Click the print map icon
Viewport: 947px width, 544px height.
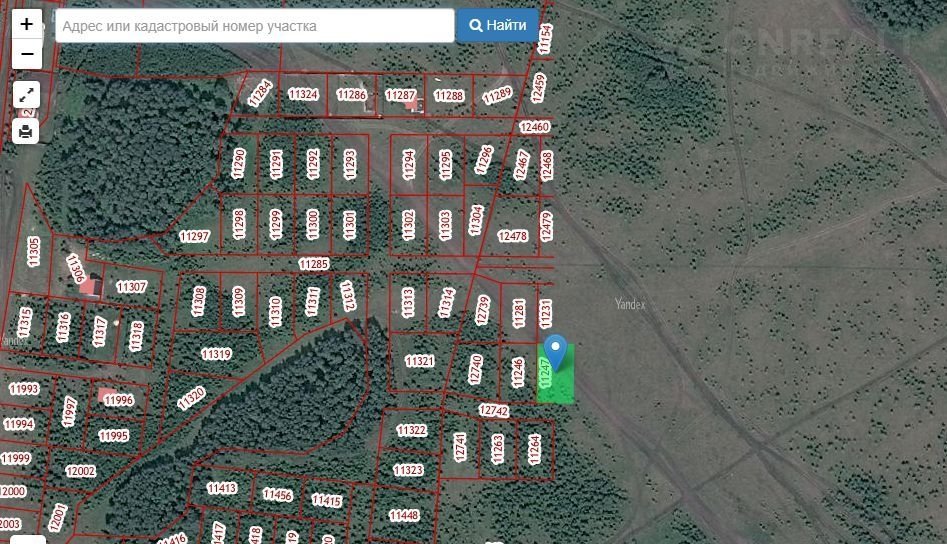point(26,131)
